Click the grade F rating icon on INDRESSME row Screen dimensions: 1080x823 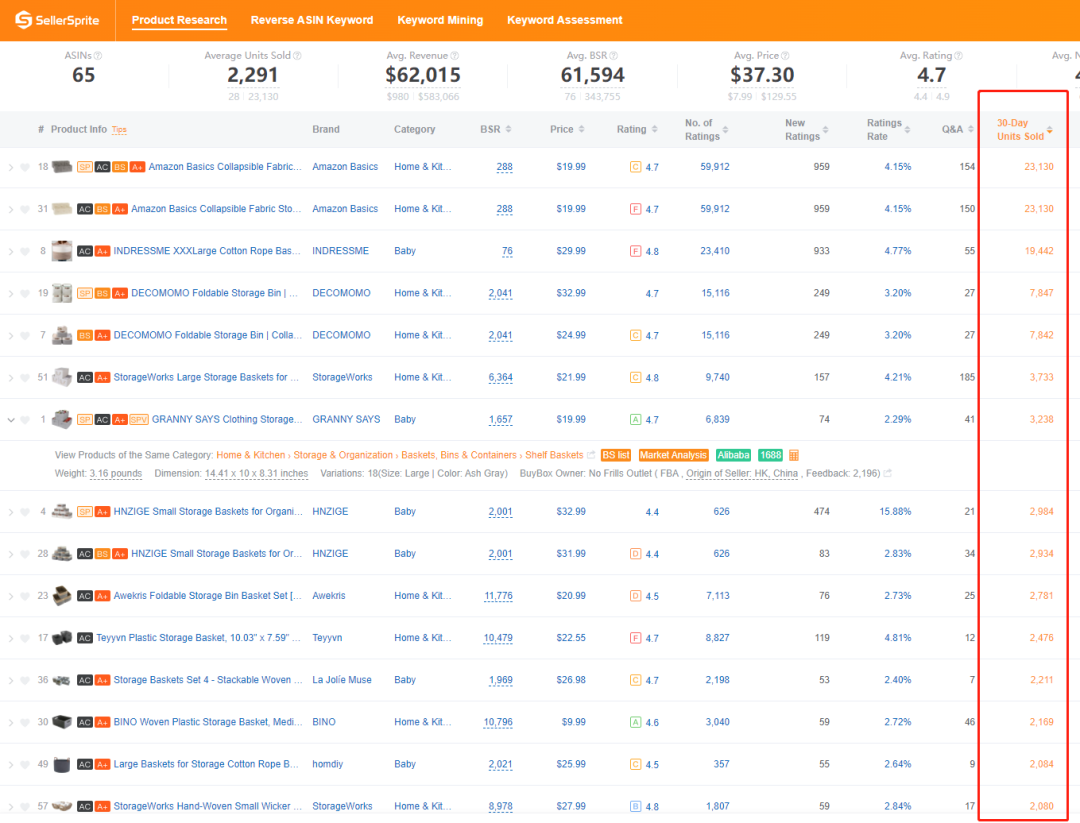click(x=636, y=251)
